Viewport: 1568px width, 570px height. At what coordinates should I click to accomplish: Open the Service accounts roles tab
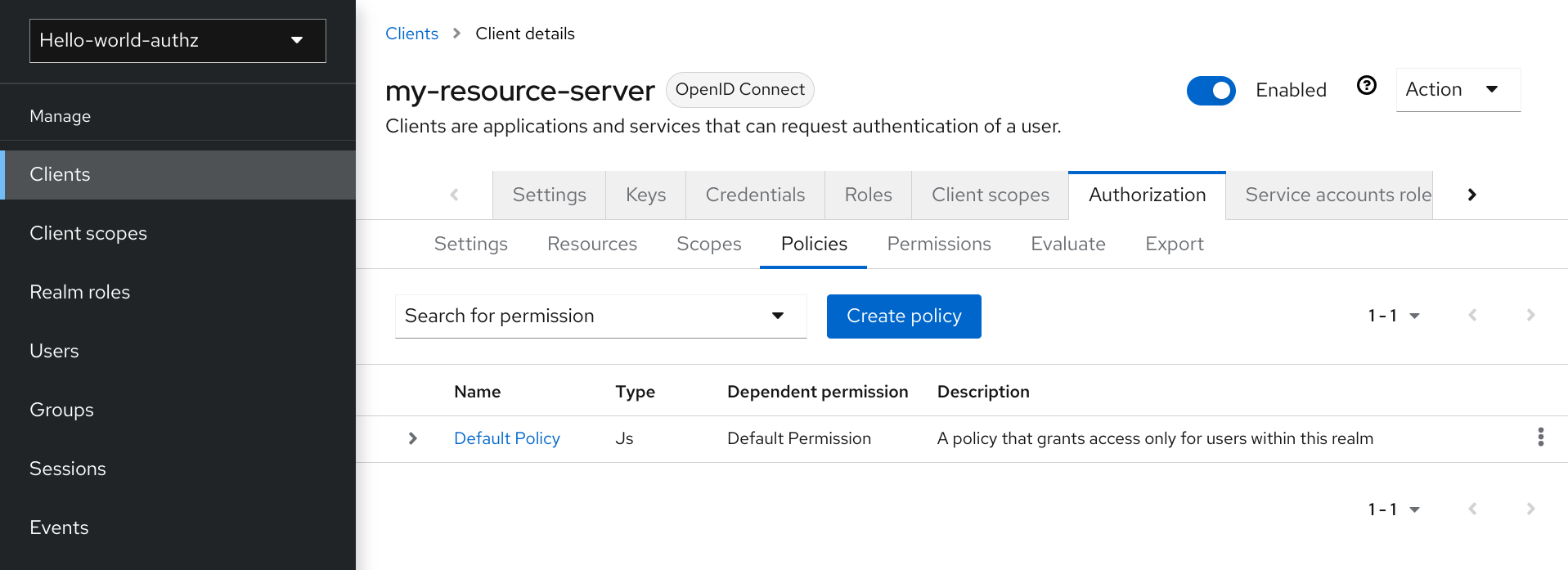coord(1329,195)
